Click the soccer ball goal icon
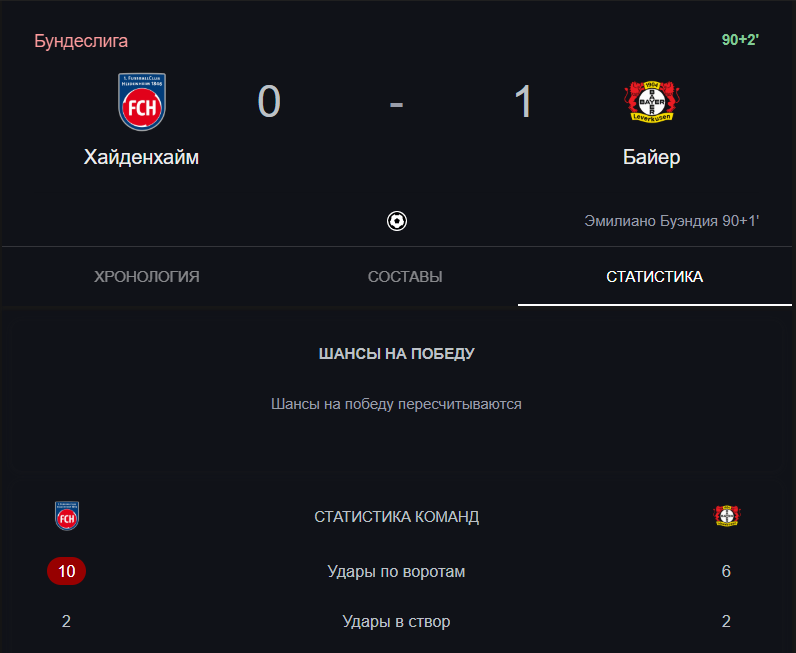The height and width of the screenshot is (653, 796). (x=396, y=221)
